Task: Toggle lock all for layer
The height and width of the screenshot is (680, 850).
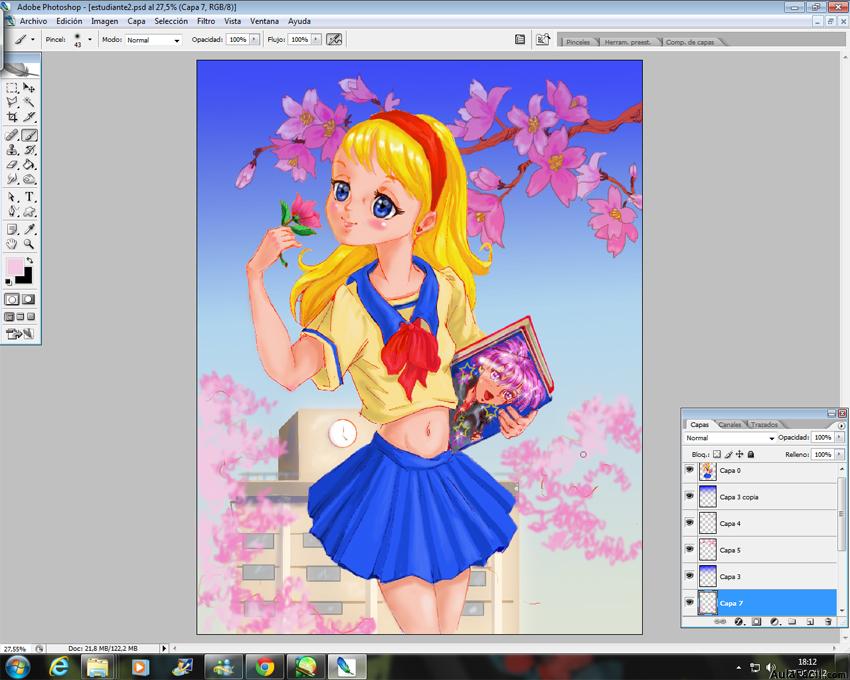Action: point(751,454)
